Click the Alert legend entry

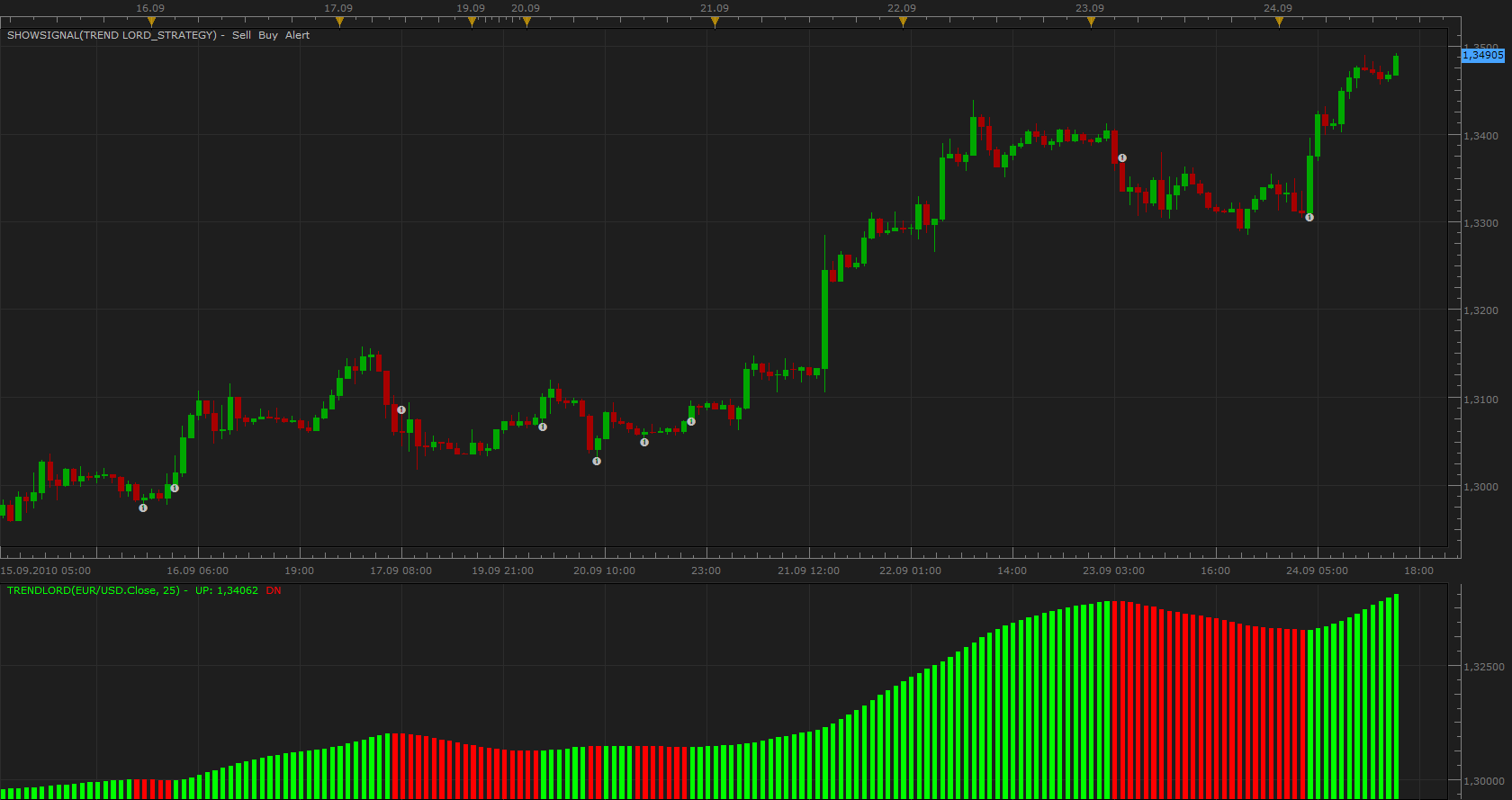coord(297,35)
